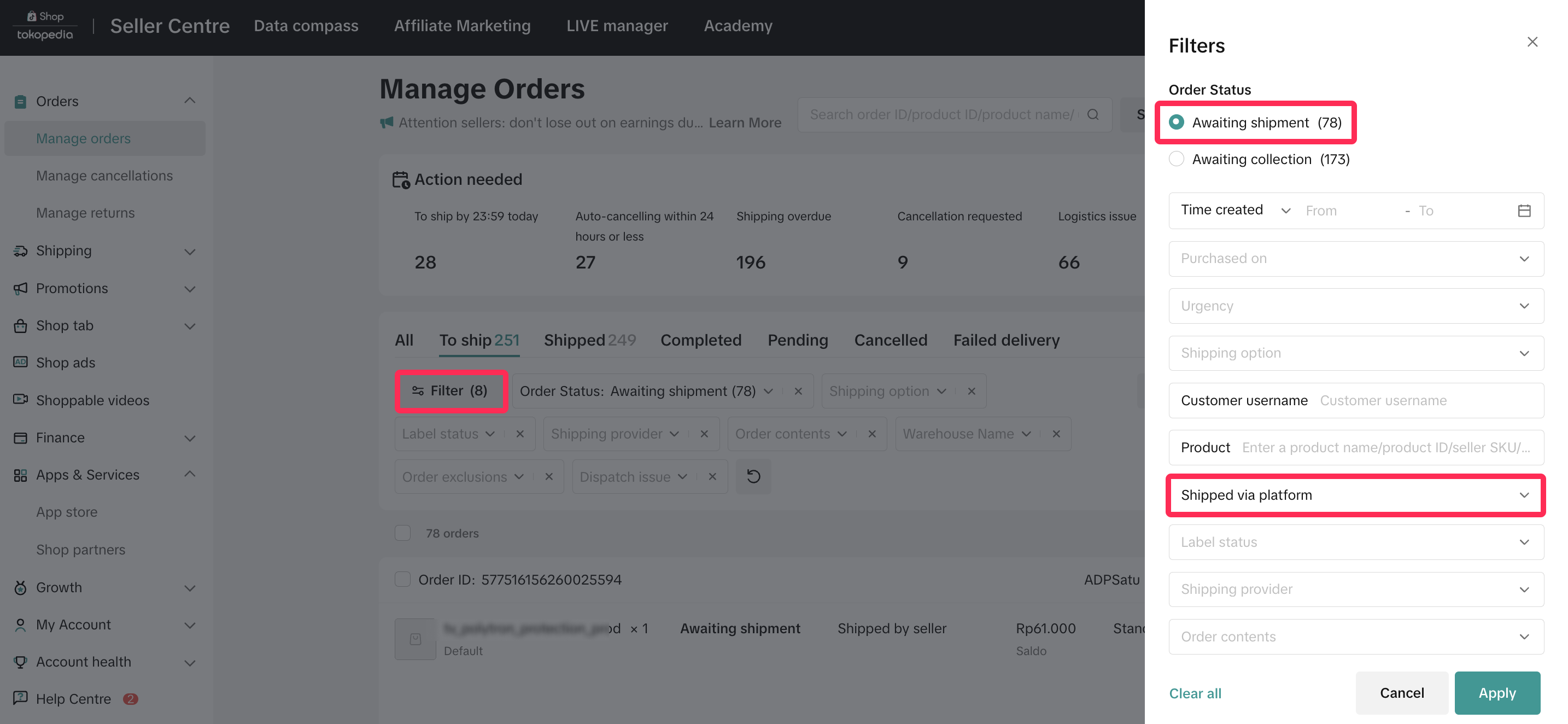
Task: Click the search magnifier icon in order search
Action: click(1092, 114)
